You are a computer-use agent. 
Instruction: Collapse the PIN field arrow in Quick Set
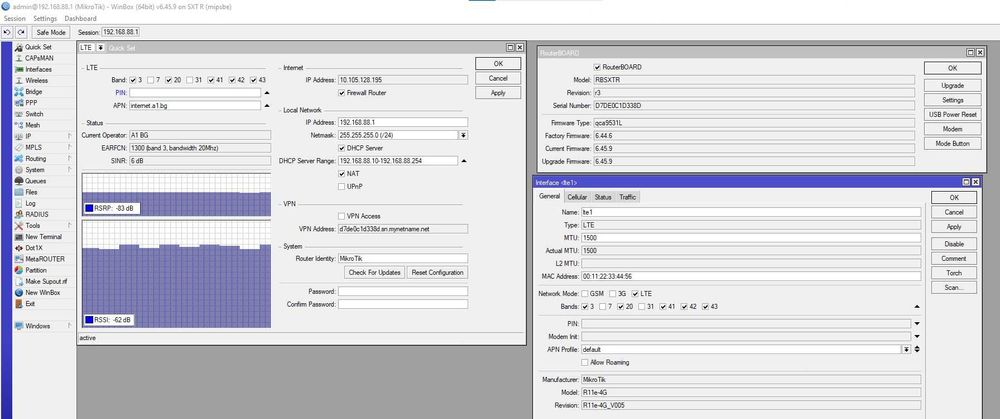pyautogui.click(x=267, y=93)
